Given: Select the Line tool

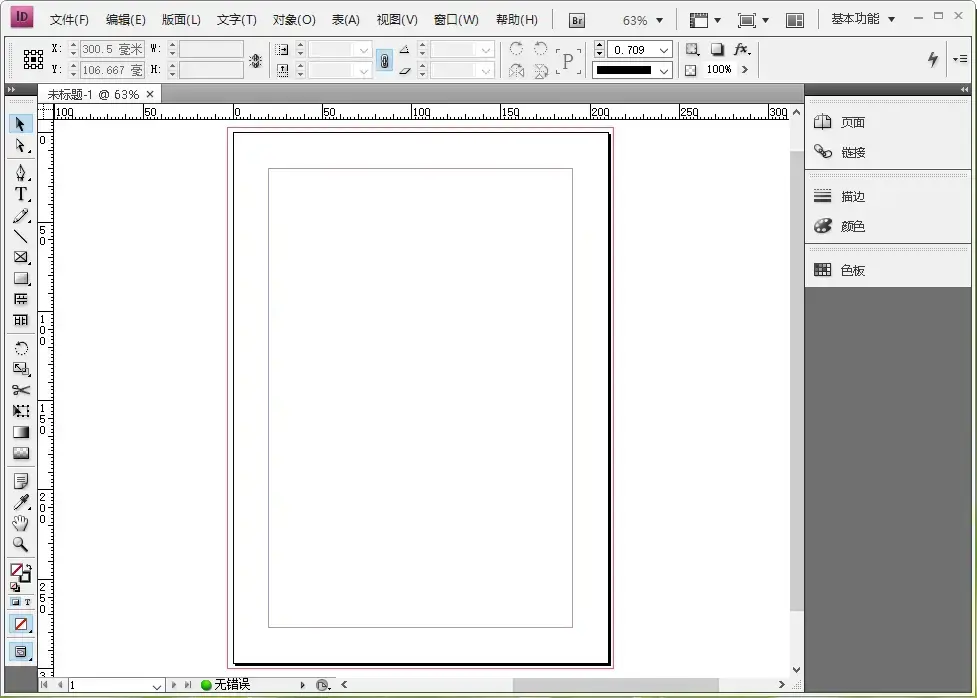Looking at the screenshot, I should click(21, 236).
